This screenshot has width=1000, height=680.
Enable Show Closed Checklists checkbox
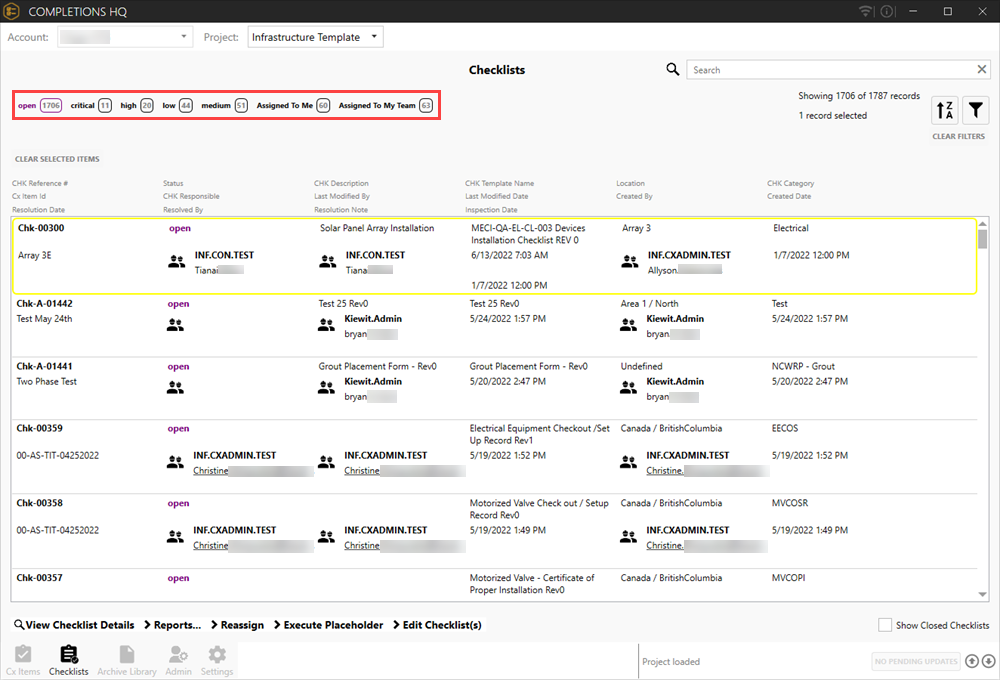(x=884, y=625)
